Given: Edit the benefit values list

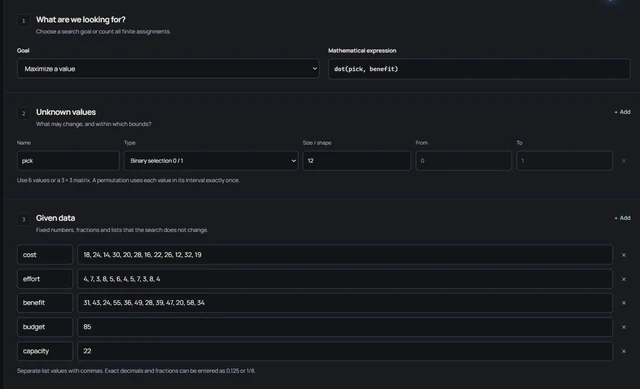Looking at the screenshot, I should coord(345,303).
